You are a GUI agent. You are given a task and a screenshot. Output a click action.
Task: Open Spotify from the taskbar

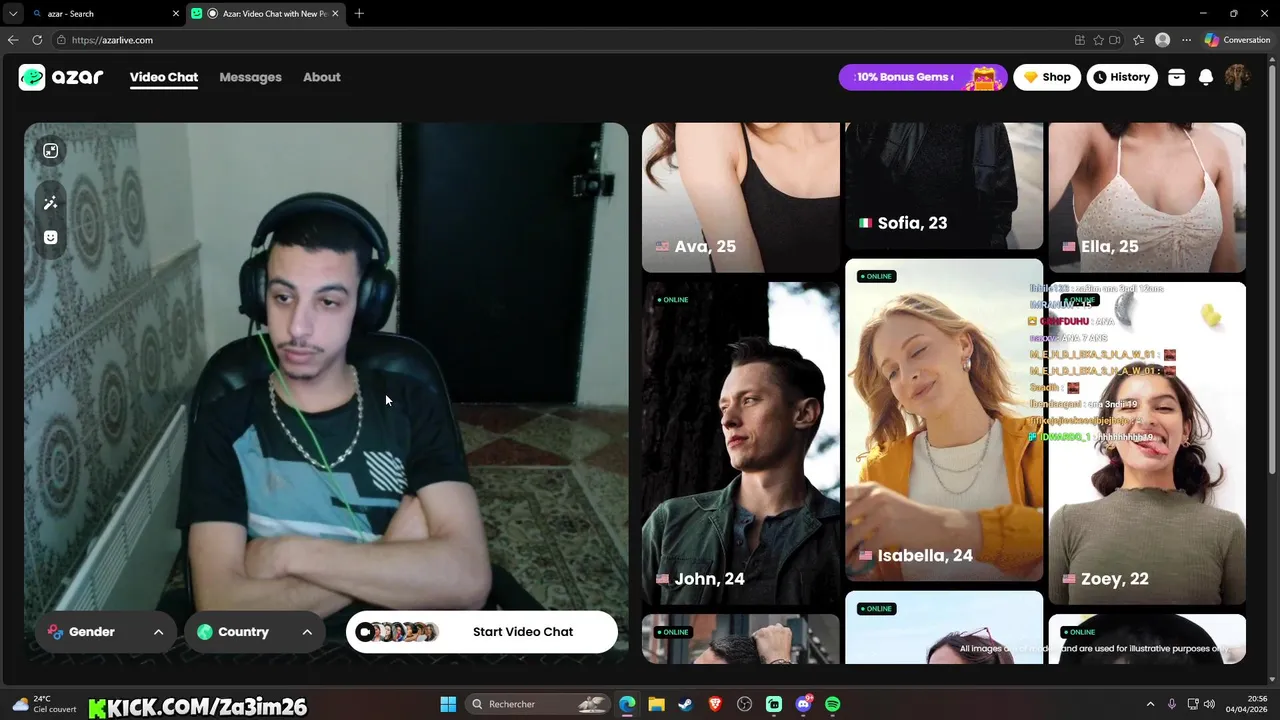pyautogui.click(x=833, y=704)
